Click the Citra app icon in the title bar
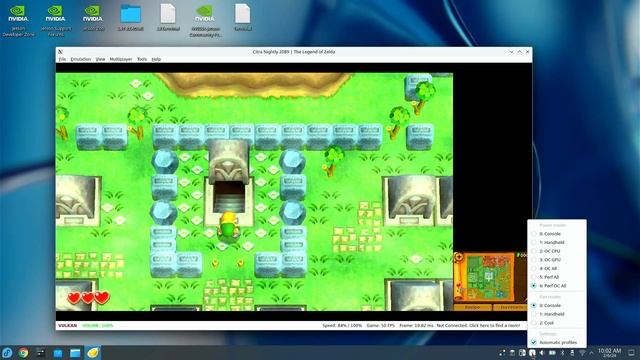The width and height of the screenshot is (640, 360). pos(60,52)
